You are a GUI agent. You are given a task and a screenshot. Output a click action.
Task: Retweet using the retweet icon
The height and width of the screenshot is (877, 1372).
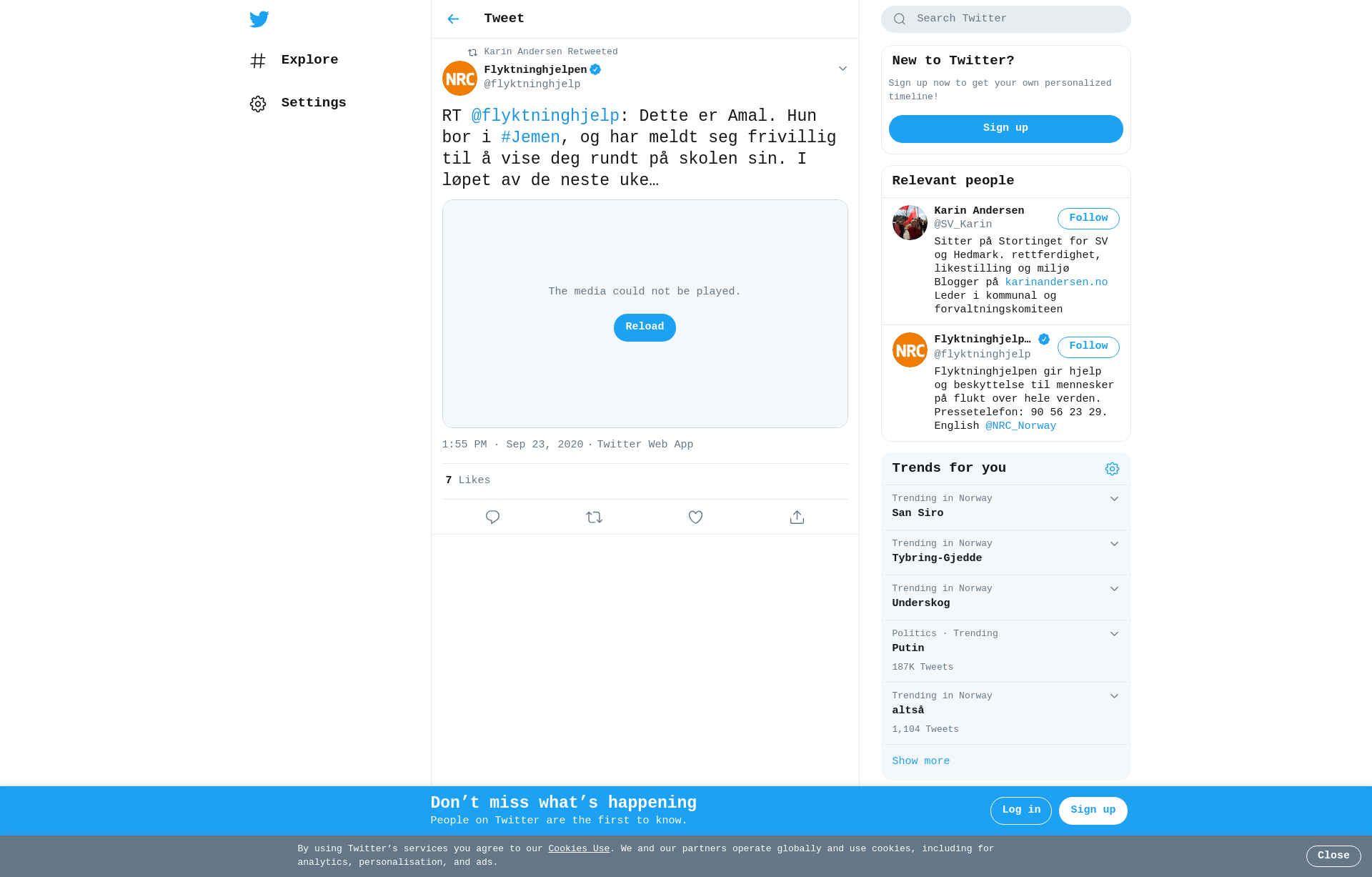point(594,517)
